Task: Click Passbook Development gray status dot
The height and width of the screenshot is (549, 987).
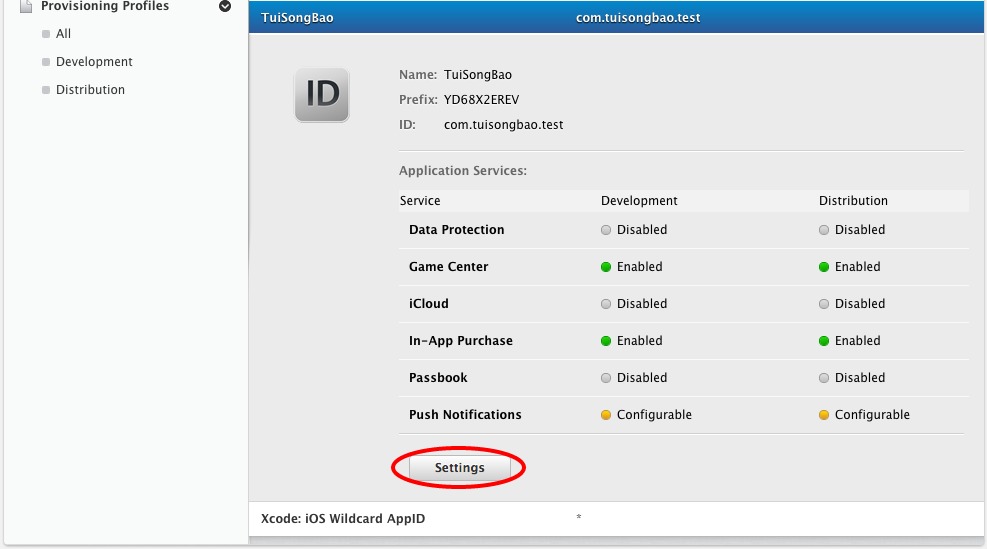Action: click(x=606, y=378)
